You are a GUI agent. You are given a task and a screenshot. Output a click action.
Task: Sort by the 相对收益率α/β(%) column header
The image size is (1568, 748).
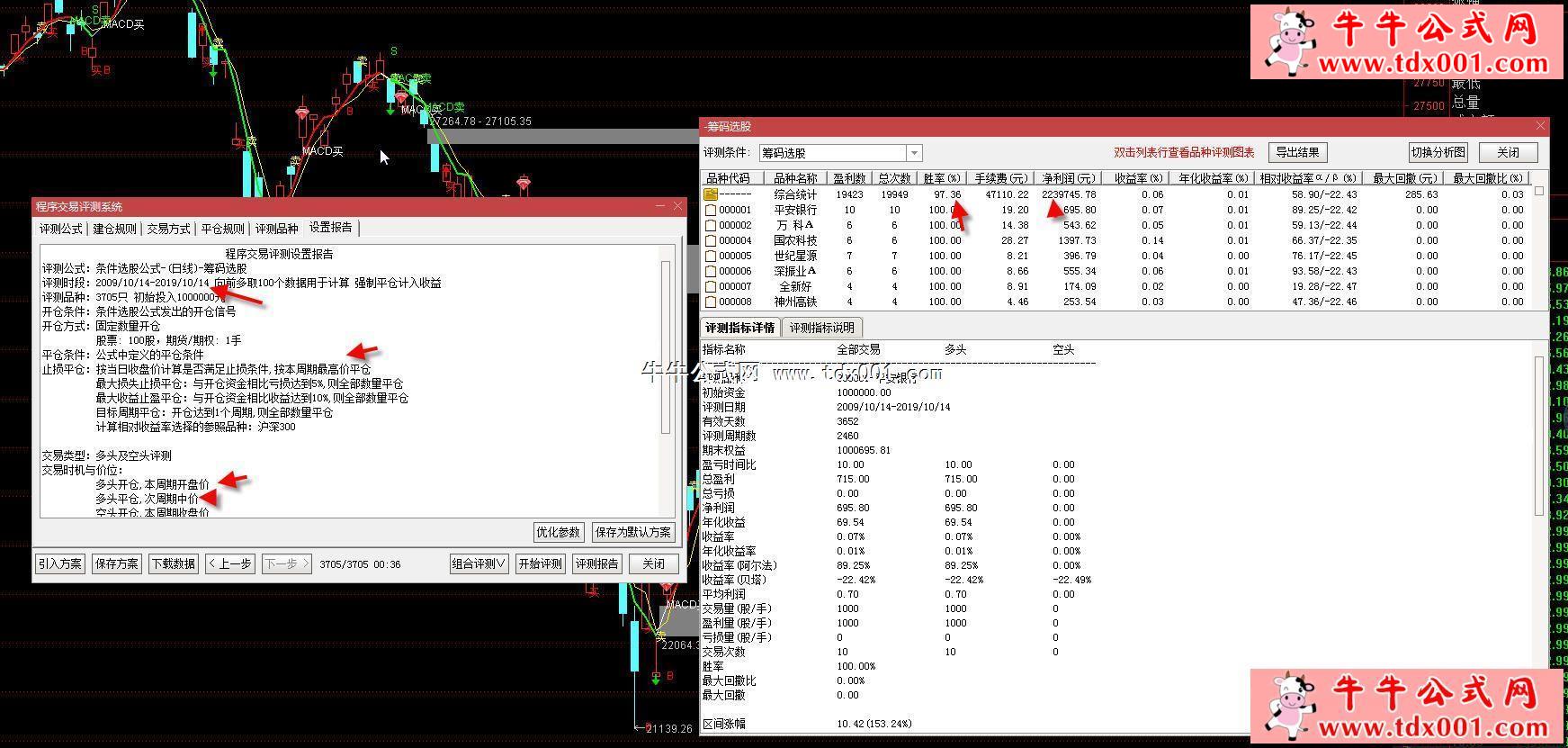[1310, 178]
